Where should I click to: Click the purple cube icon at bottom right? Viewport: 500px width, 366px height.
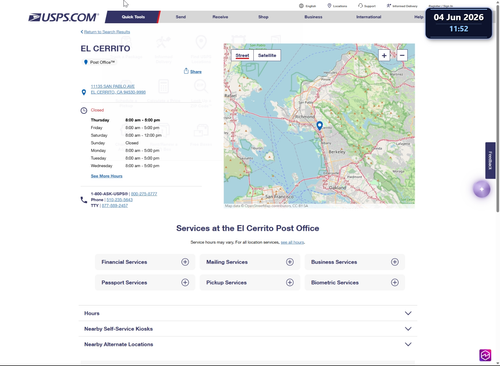[x=485, y=355]
